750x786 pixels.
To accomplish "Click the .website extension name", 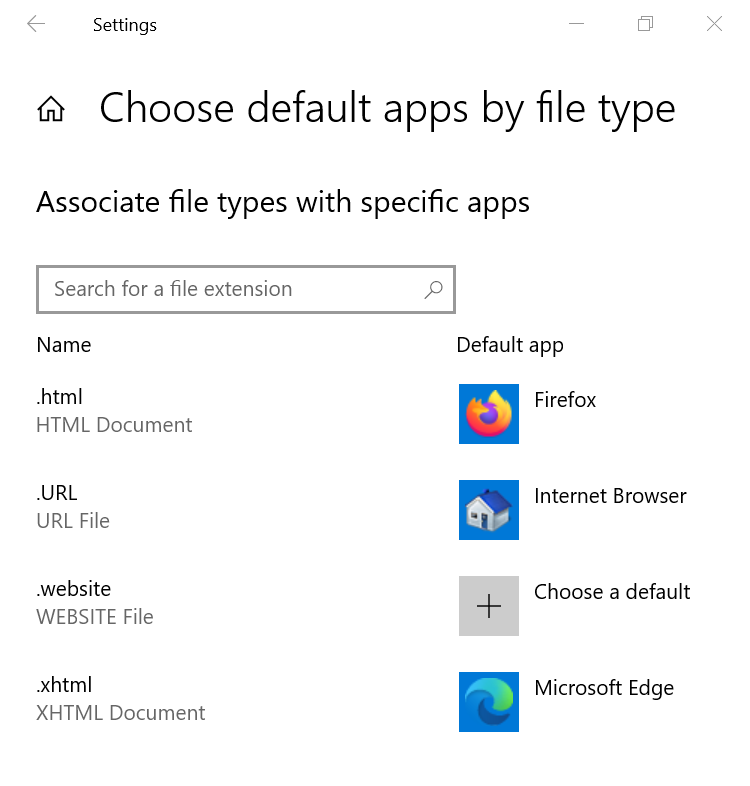I will [74, 589].
